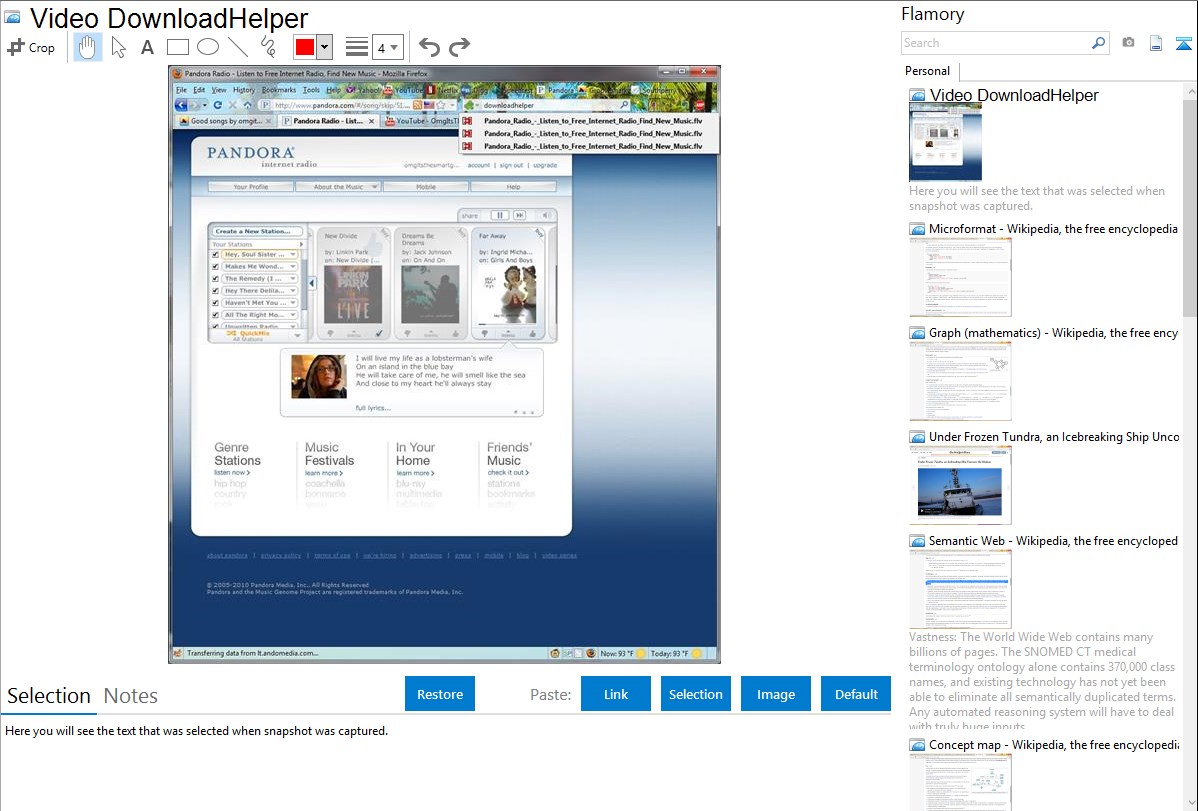This screenshot has height=811, width=1198.
Task: Click the Paste Image button
Action: 775,694
